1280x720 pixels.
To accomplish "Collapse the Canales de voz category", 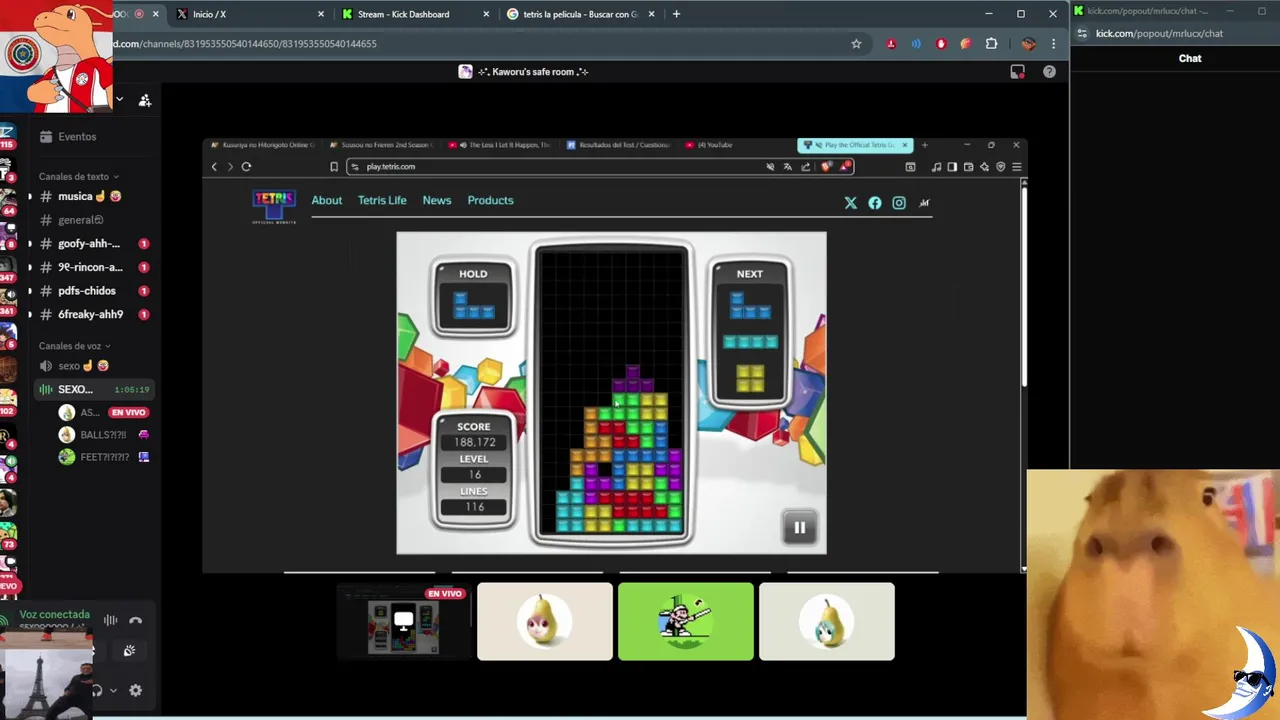I will pos(74,346).
